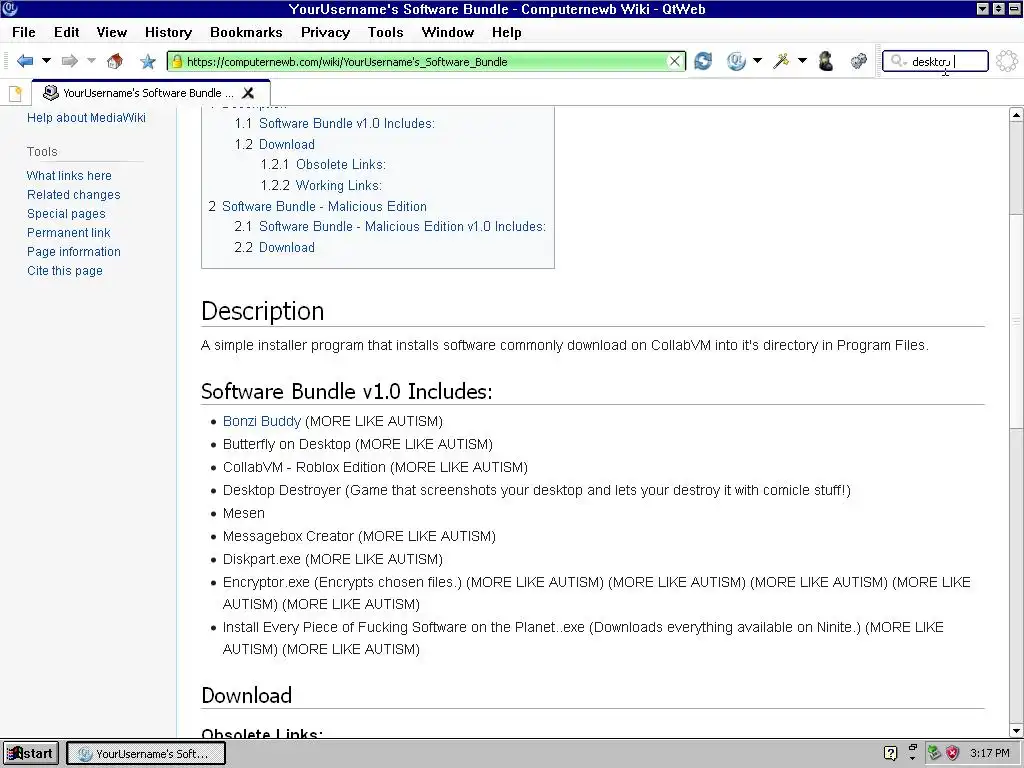
Task: Open the File menu
Action: 24,32
